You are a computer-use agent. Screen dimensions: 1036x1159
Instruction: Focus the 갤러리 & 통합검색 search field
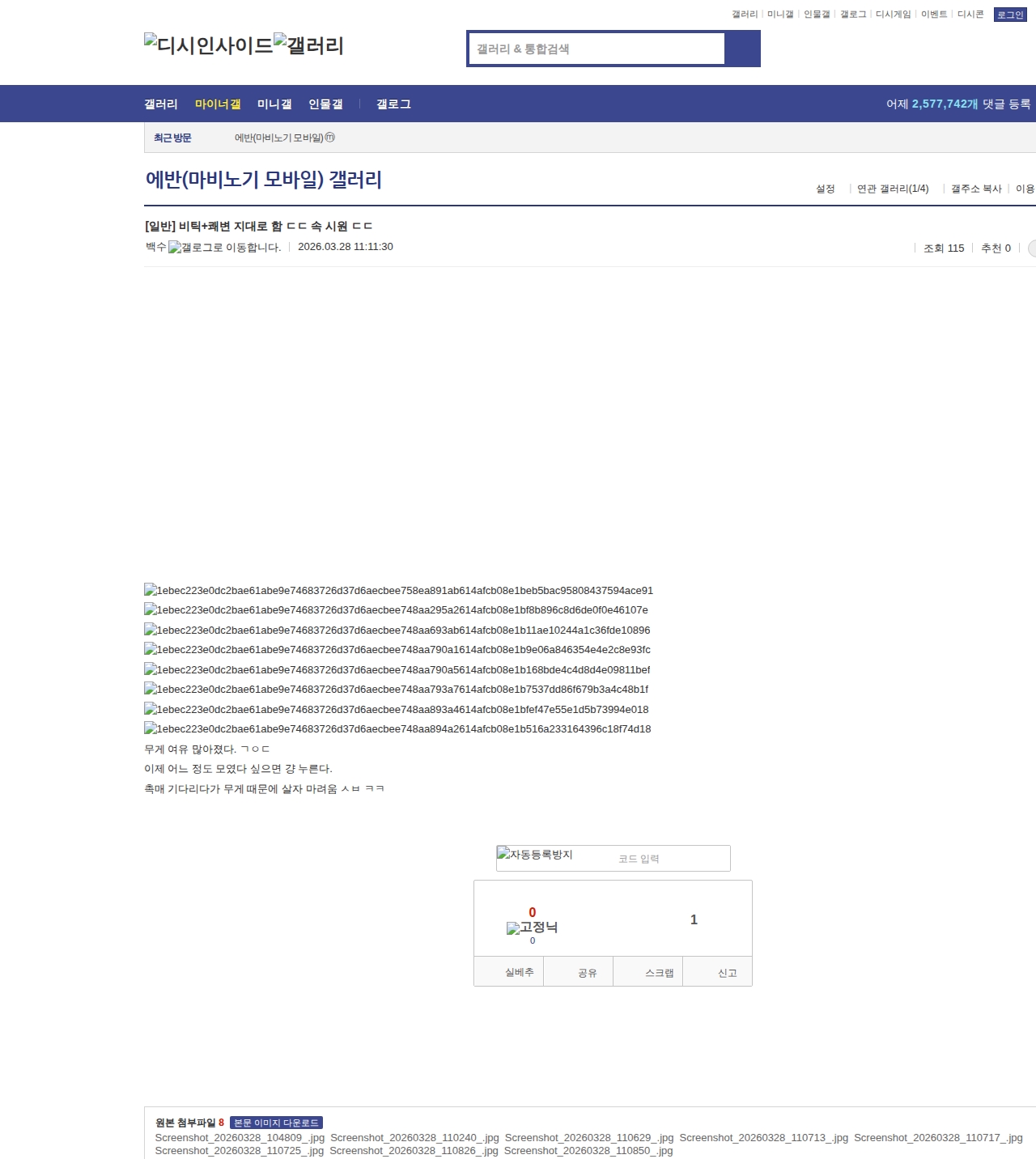[597, 49]
